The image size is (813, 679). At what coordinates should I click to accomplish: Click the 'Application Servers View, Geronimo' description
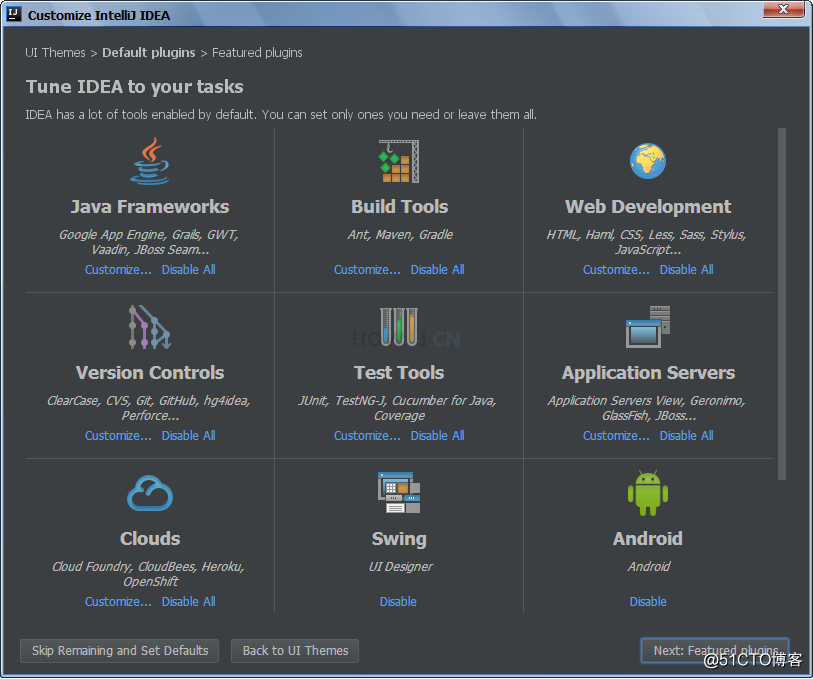(x=647, y=408)
